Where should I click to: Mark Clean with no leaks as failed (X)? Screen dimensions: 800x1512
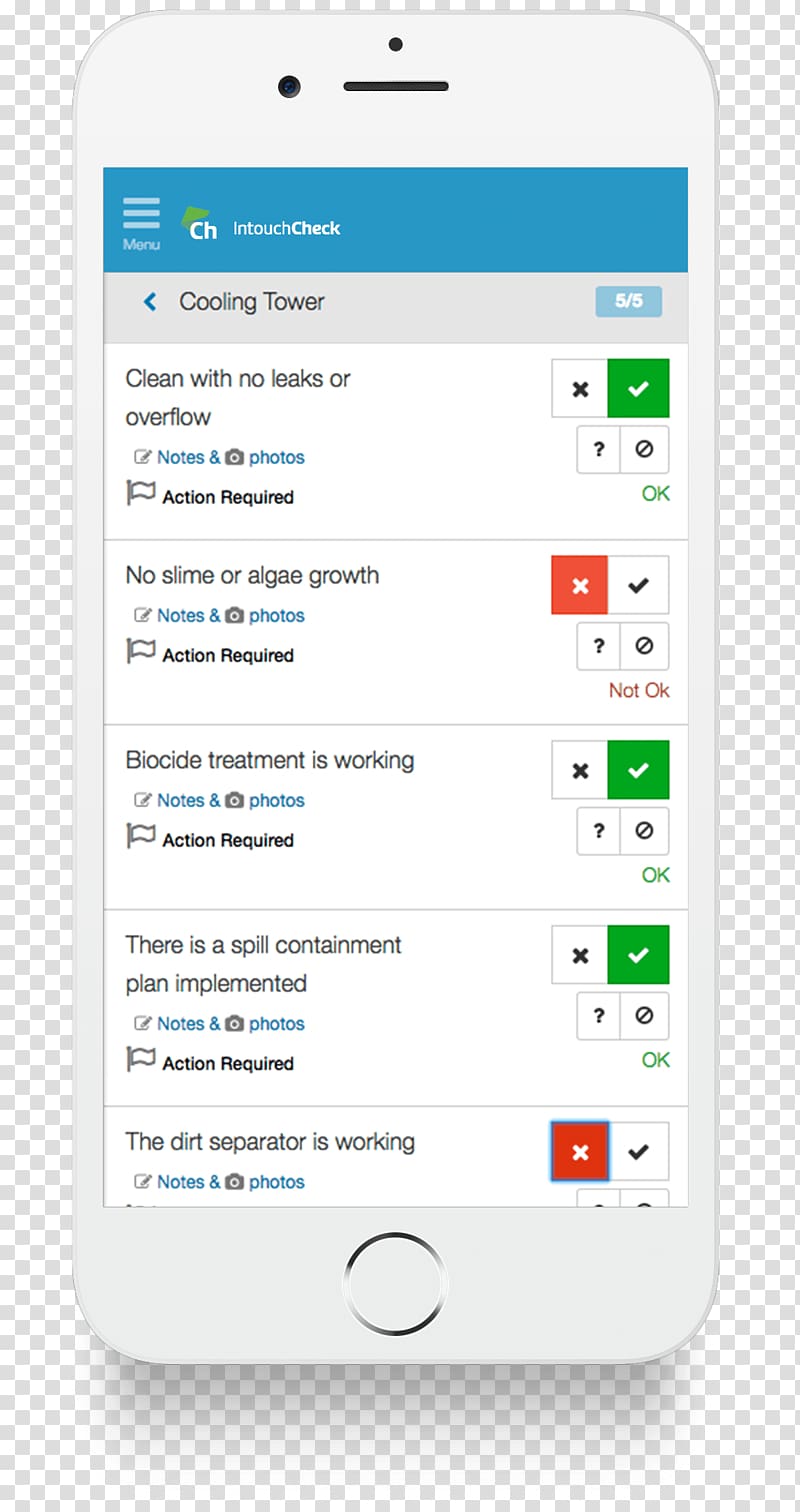(580, 388)
